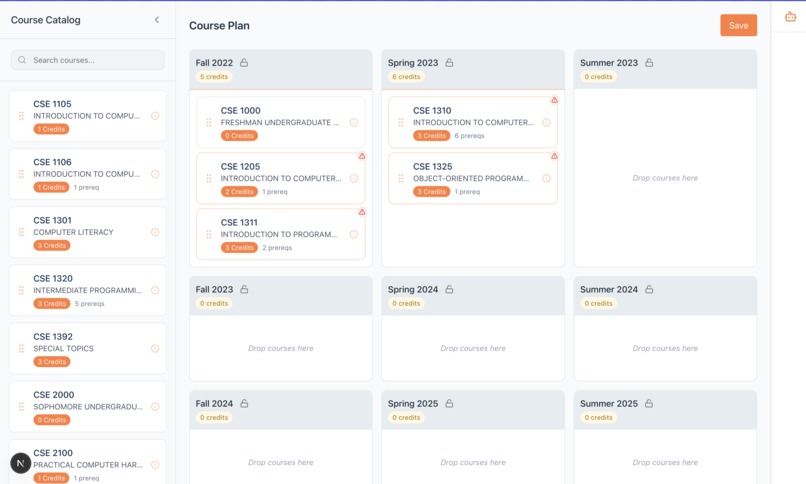Open info icon for catalog CSE 1320
Image resolution: width=806 pixels, height=484 pixels.
155,290
